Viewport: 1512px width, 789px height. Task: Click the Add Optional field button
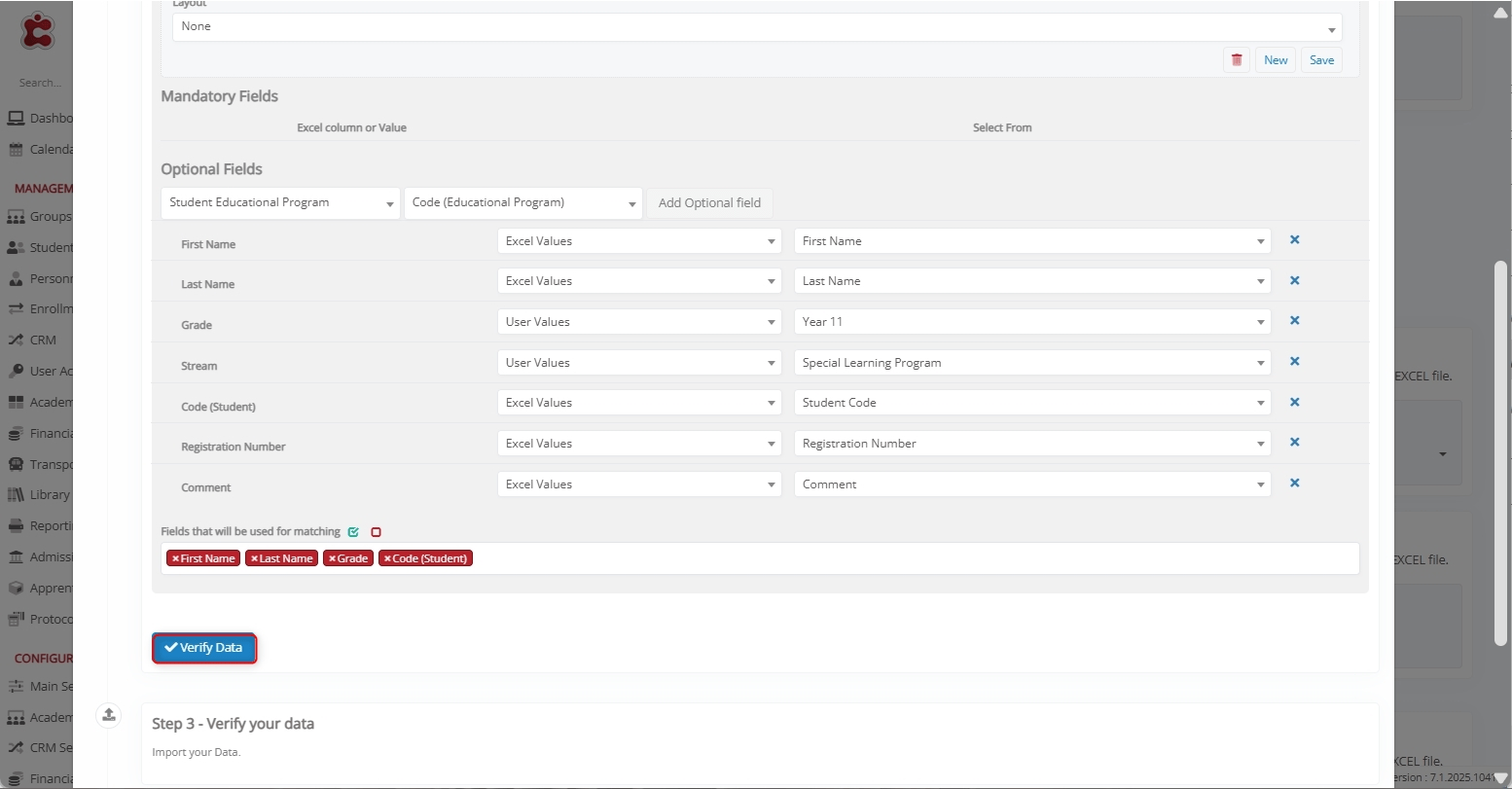tap(709, 203)
